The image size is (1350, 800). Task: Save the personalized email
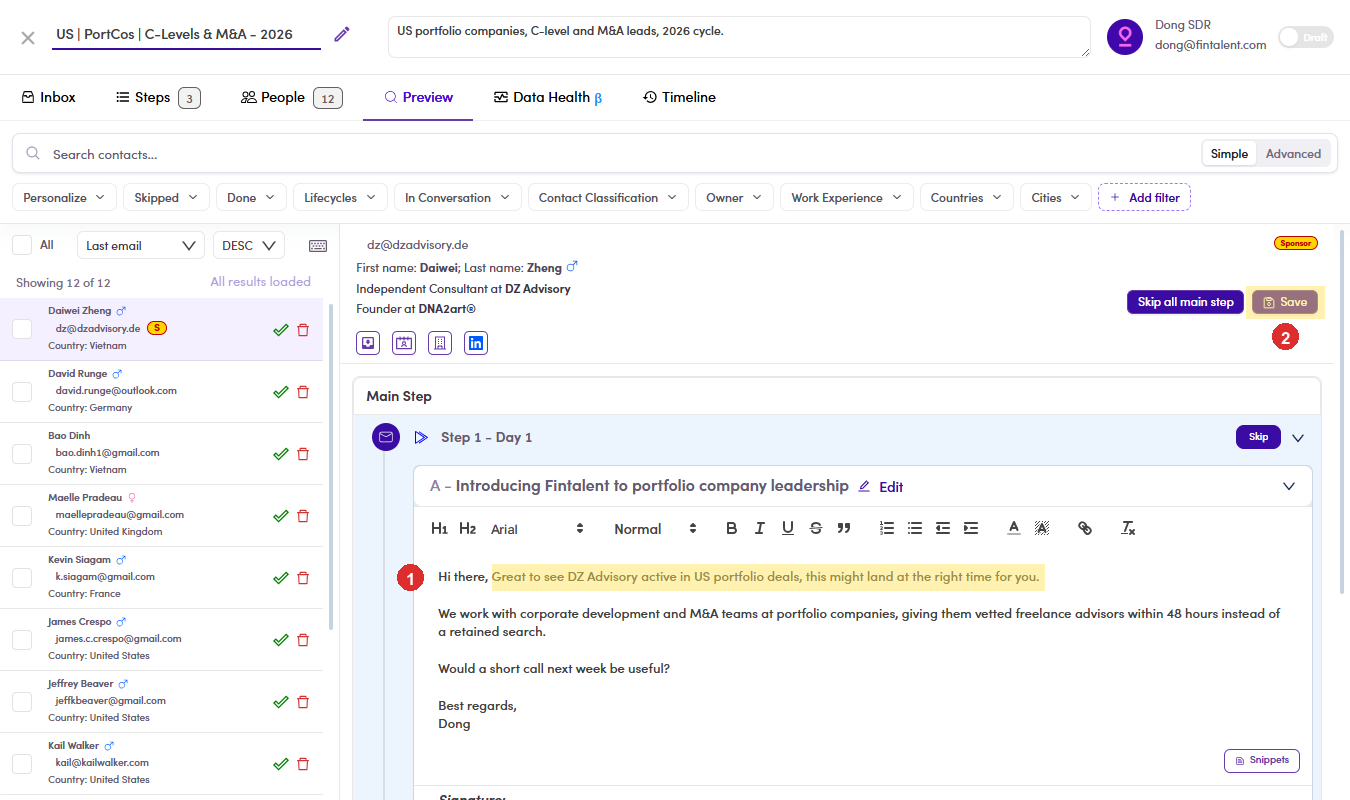1285,302
